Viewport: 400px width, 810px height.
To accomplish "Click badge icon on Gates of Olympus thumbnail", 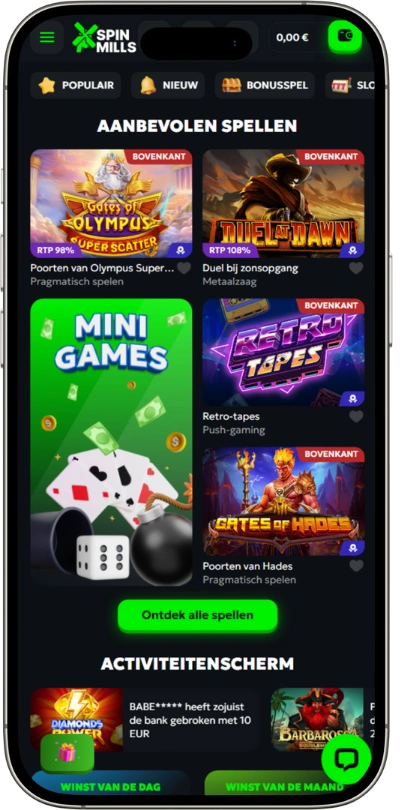I will [x=181, y=250].
